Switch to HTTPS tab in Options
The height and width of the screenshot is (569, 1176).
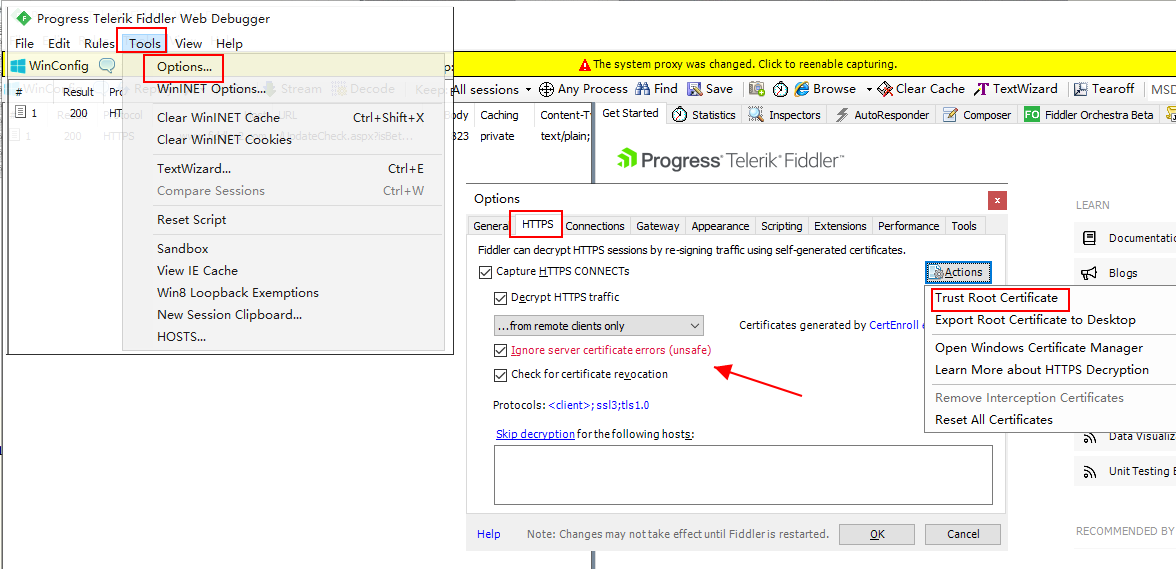538,224
